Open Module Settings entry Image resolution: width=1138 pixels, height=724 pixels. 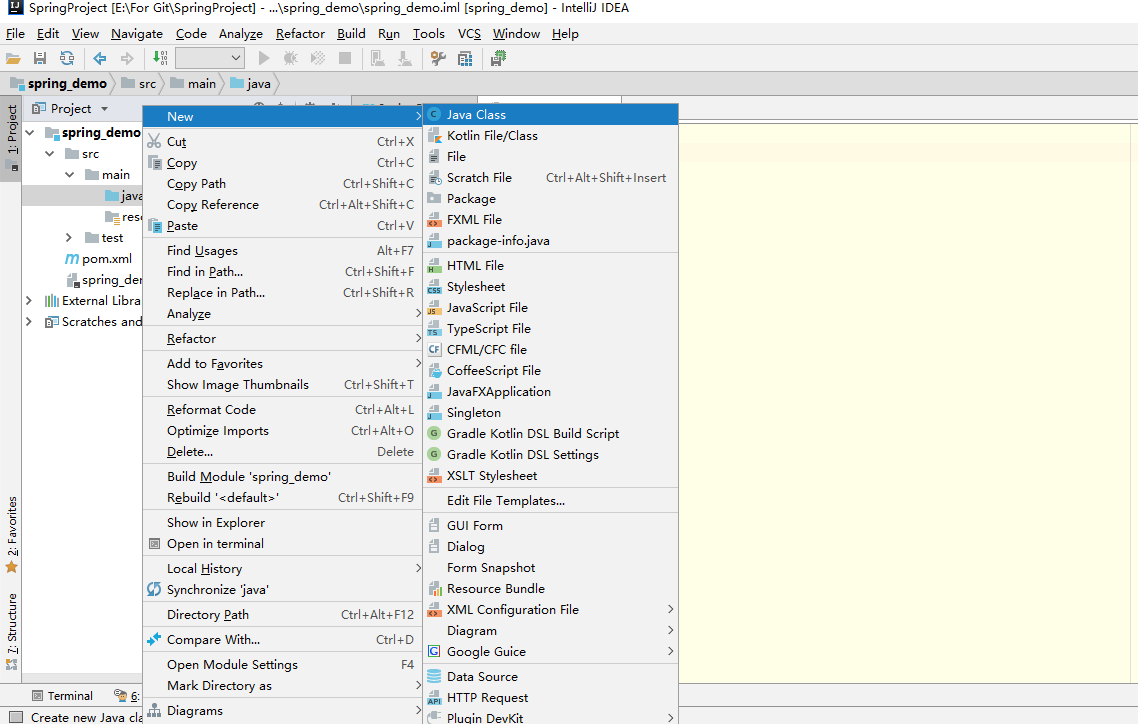coord(282,665)
